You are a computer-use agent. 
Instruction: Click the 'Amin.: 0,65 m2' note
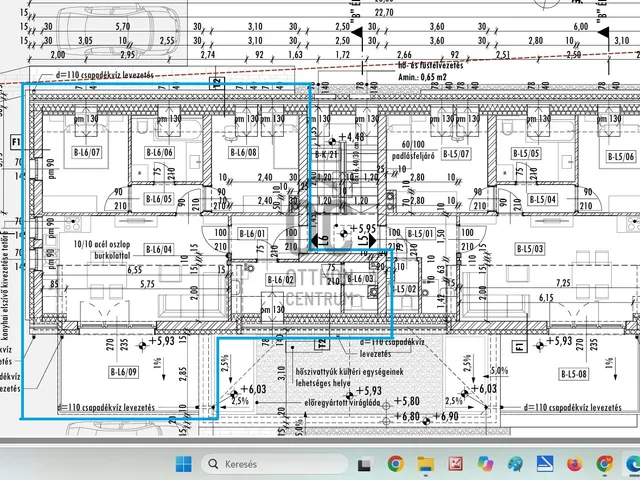pos(422,77)
